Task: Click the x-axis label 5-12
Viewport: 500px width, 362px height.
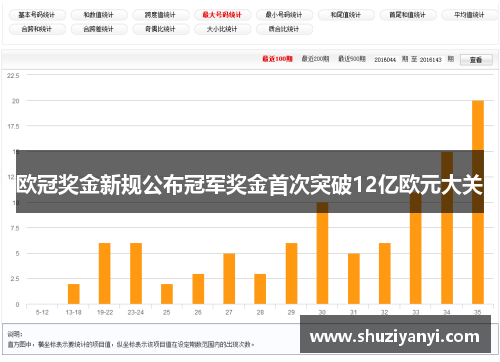Action: pyautogui.click(x=42, y=313)
